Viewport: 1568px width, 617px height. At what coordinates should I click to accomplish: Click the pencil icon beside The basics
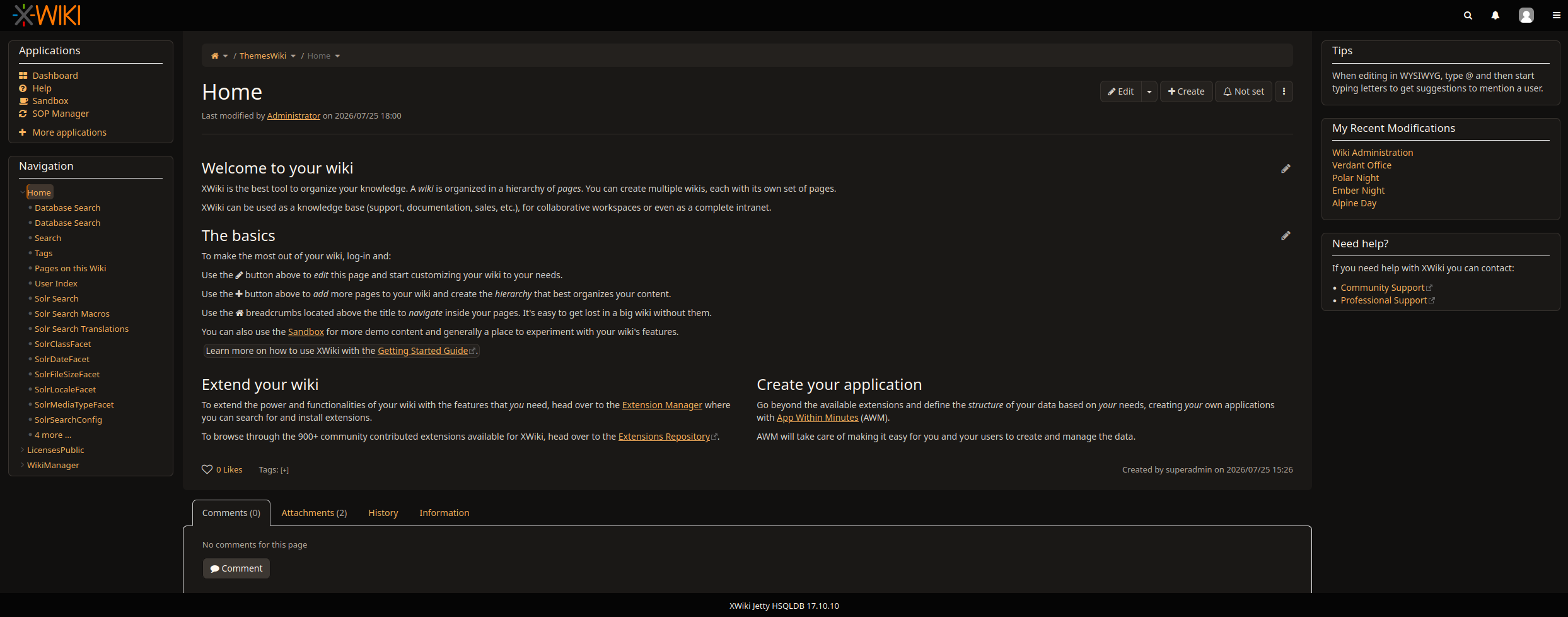click(x=1286, y=235)
